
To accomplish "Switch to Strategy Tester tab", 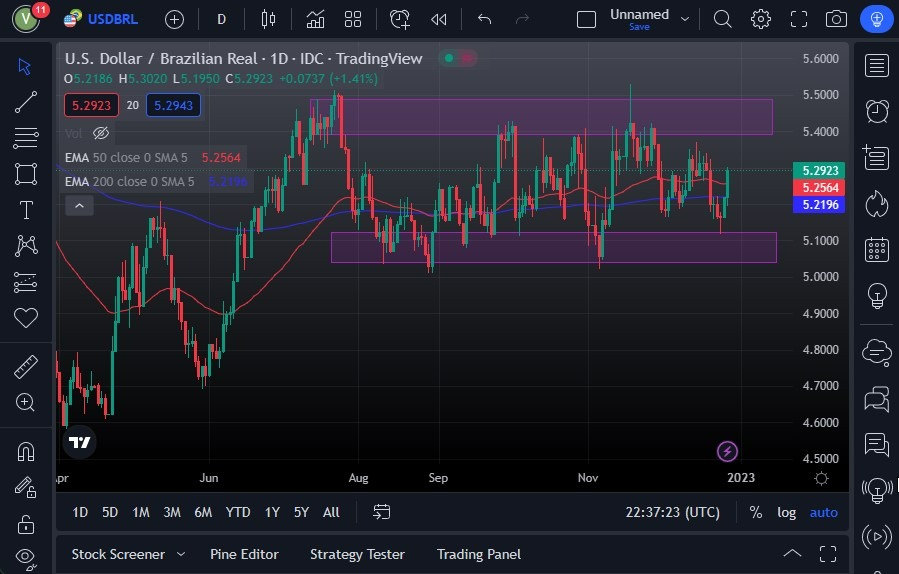I will point(357,554).
